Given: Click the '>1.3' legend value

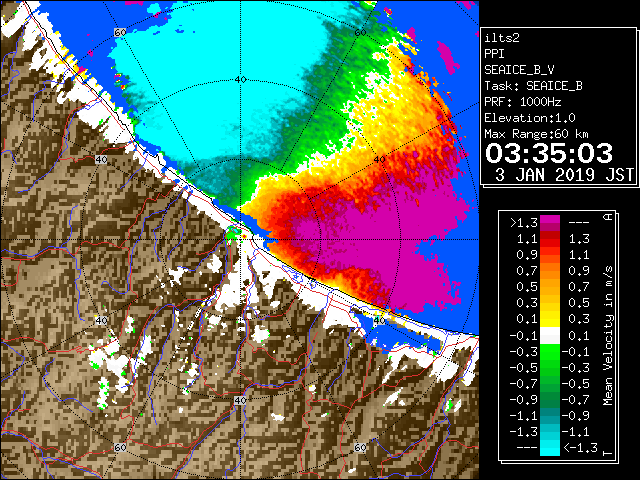Looking at the screenshot, I should click(523, 223).
